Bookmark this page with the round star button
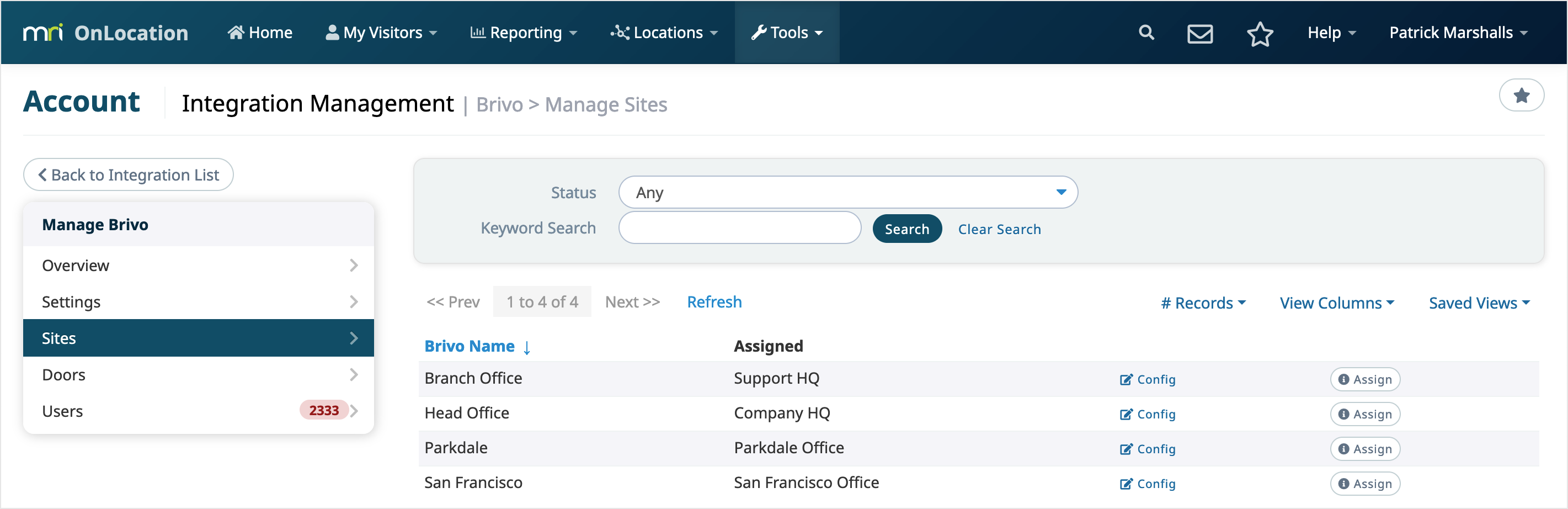The height and width of the screenshot is (509, 1568). pos(1521,96)
